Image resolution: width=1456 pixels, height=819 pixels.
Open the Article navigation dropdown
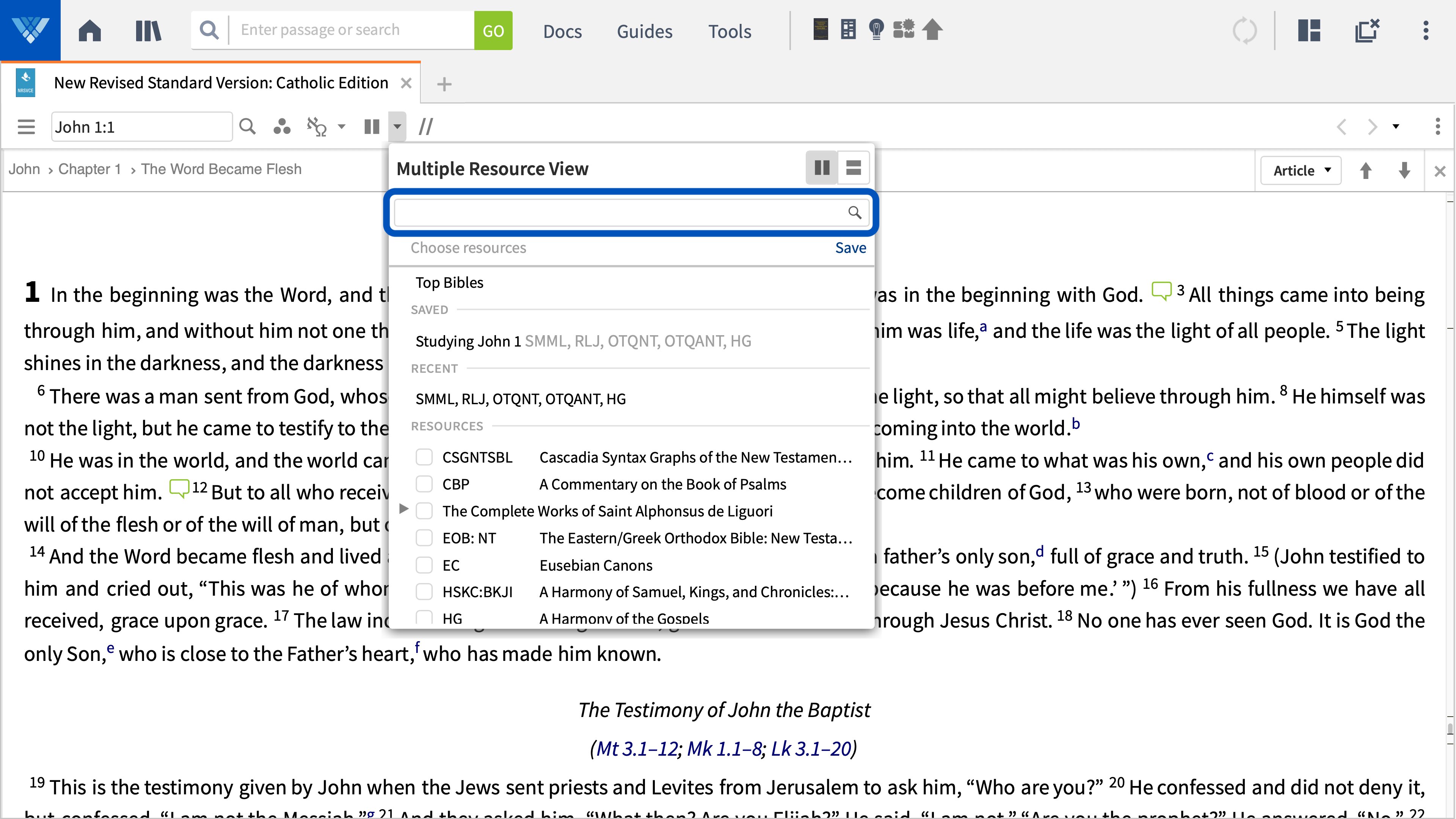click(x=1301, y=171)
